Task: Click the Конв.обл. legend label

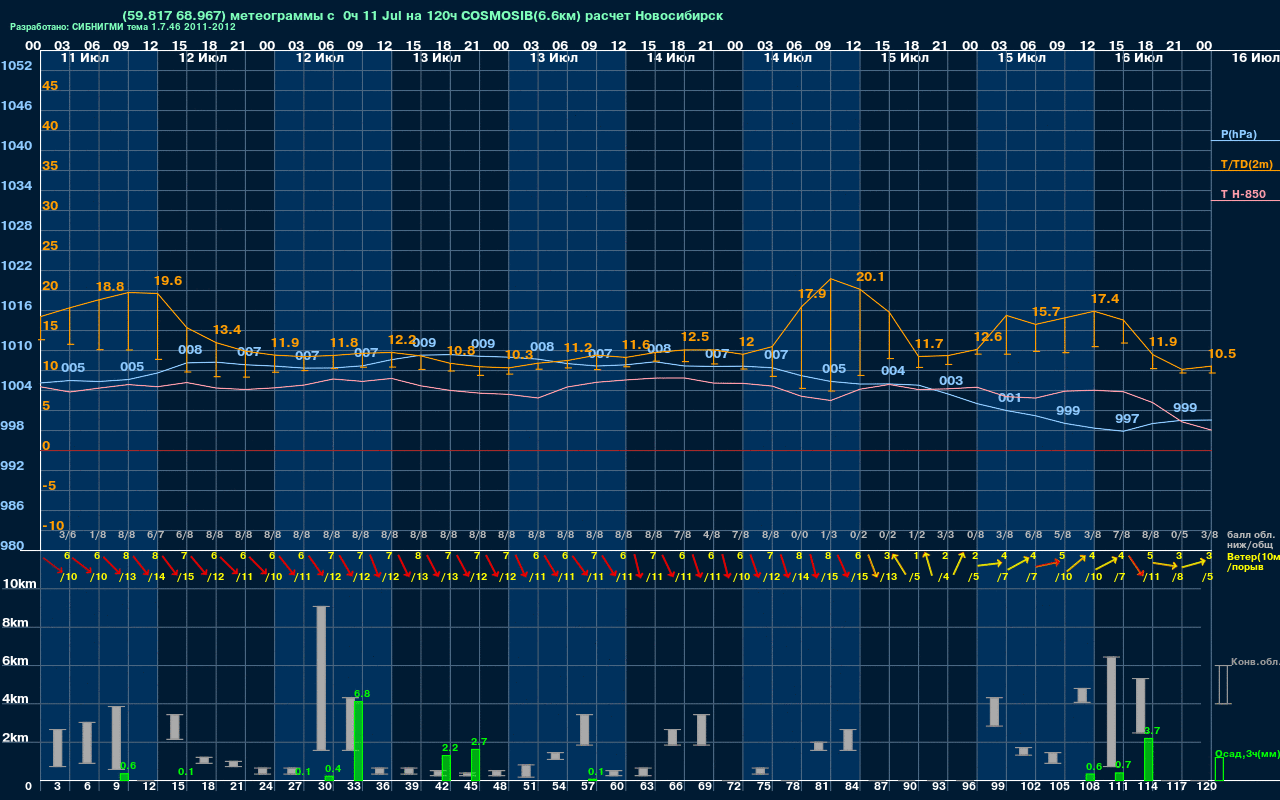Action: pyautogui.click(x=1255, y=662)
